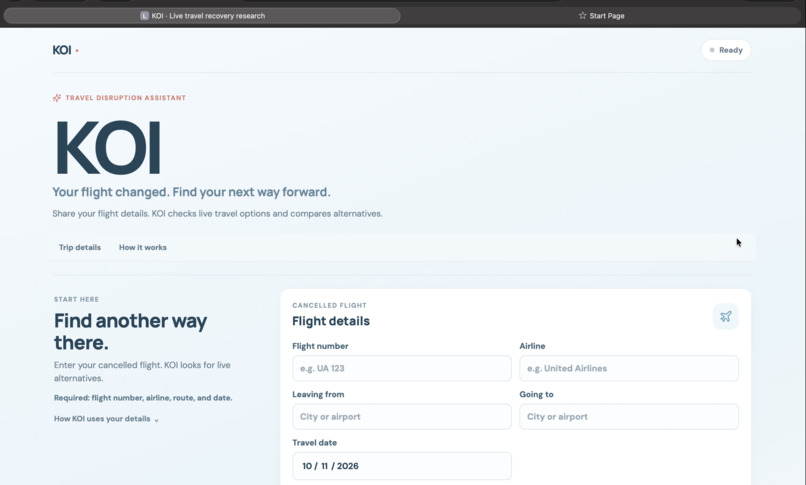
Task: Click the 'Cancelled Flight' label
Action: pos(329,305)
